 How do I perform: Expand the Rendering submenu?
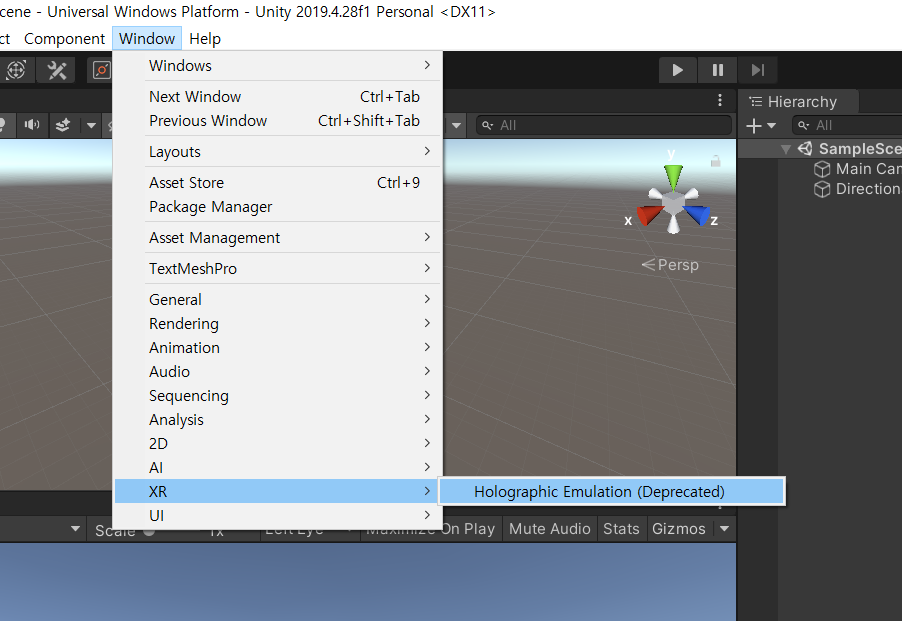click(278, 324)
